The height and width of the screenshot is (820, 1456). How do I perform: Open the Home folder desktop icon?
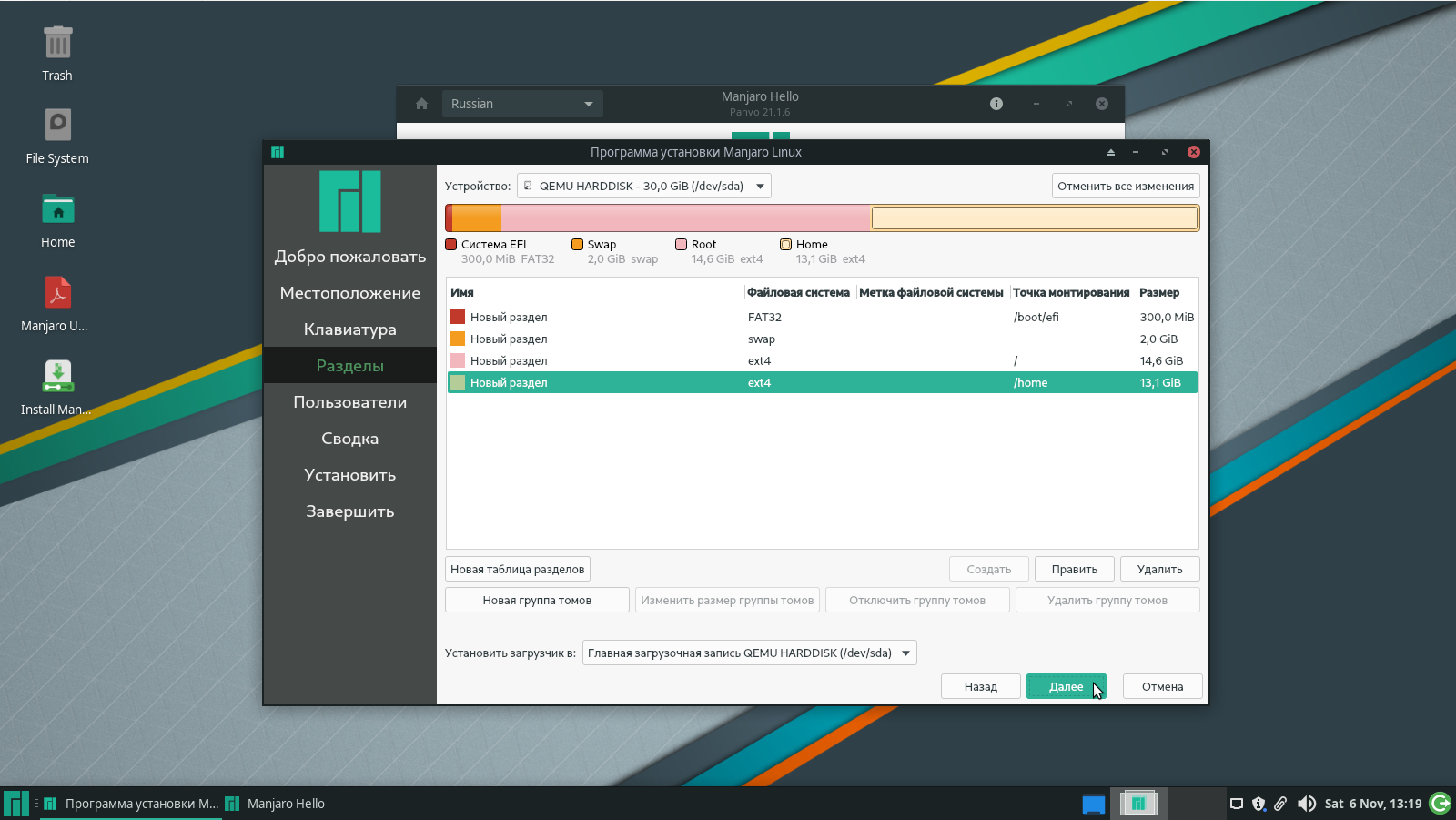point(57,221)
